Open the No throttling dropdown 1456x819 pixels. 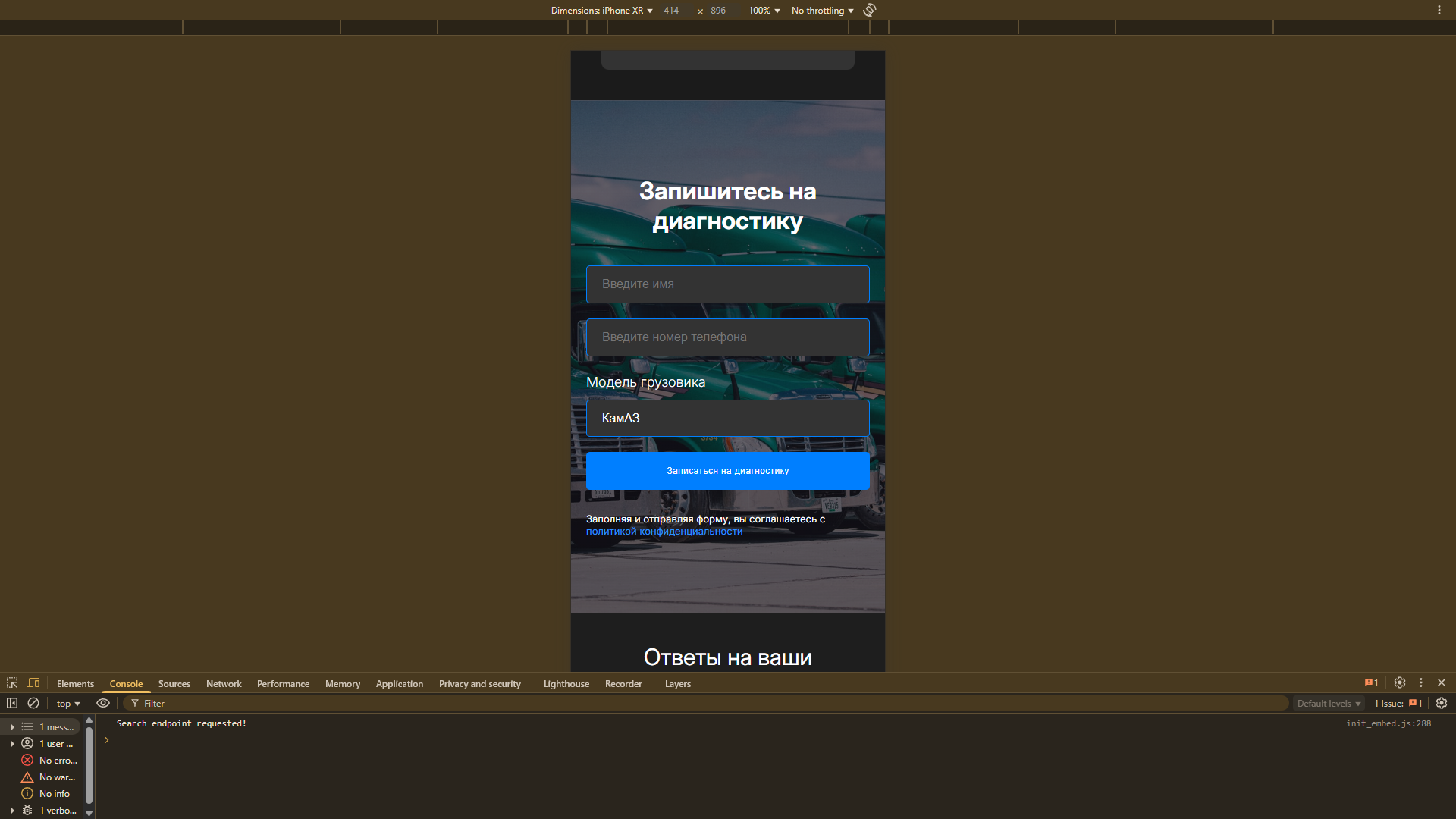[x=823, y=11]
